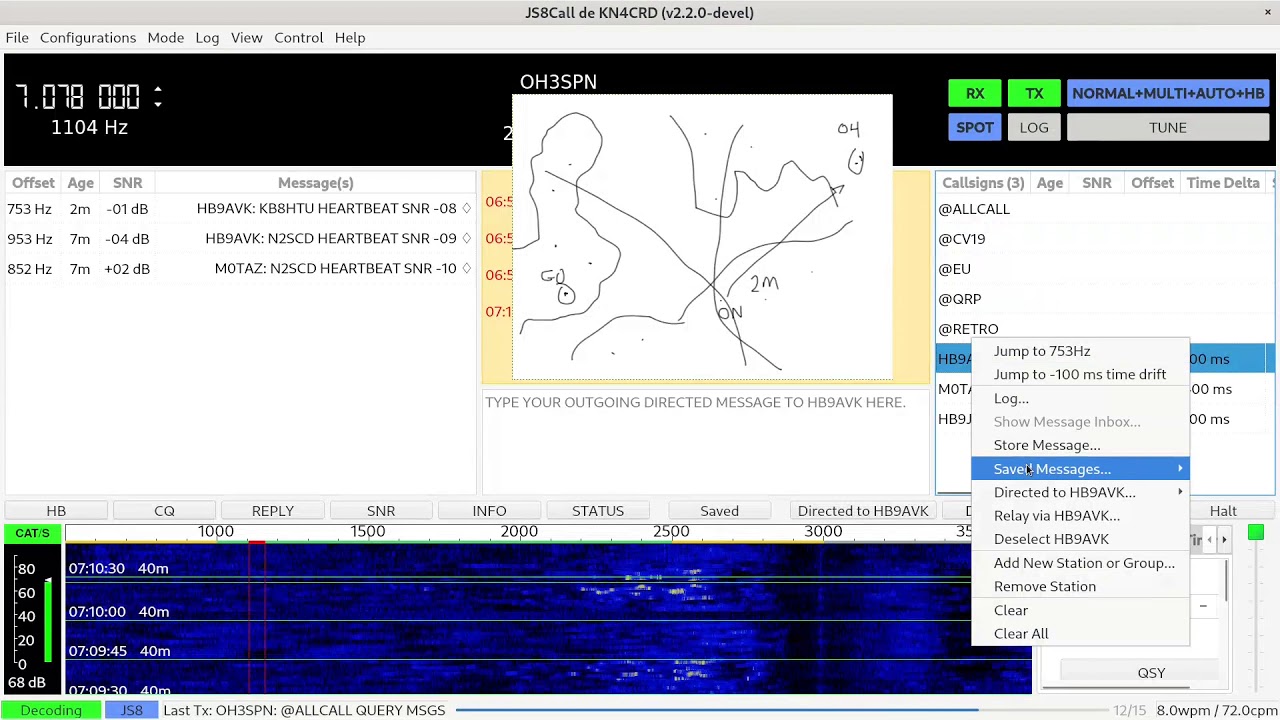This screenshot has width=1280, height=720.
Task: Select Log... in the context menu
Action: (1080, 398)
